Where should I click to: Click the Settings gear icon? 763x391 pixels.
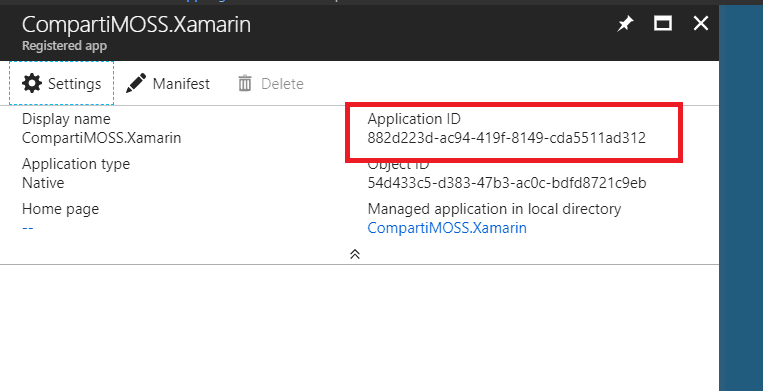(x=32, y=83)
